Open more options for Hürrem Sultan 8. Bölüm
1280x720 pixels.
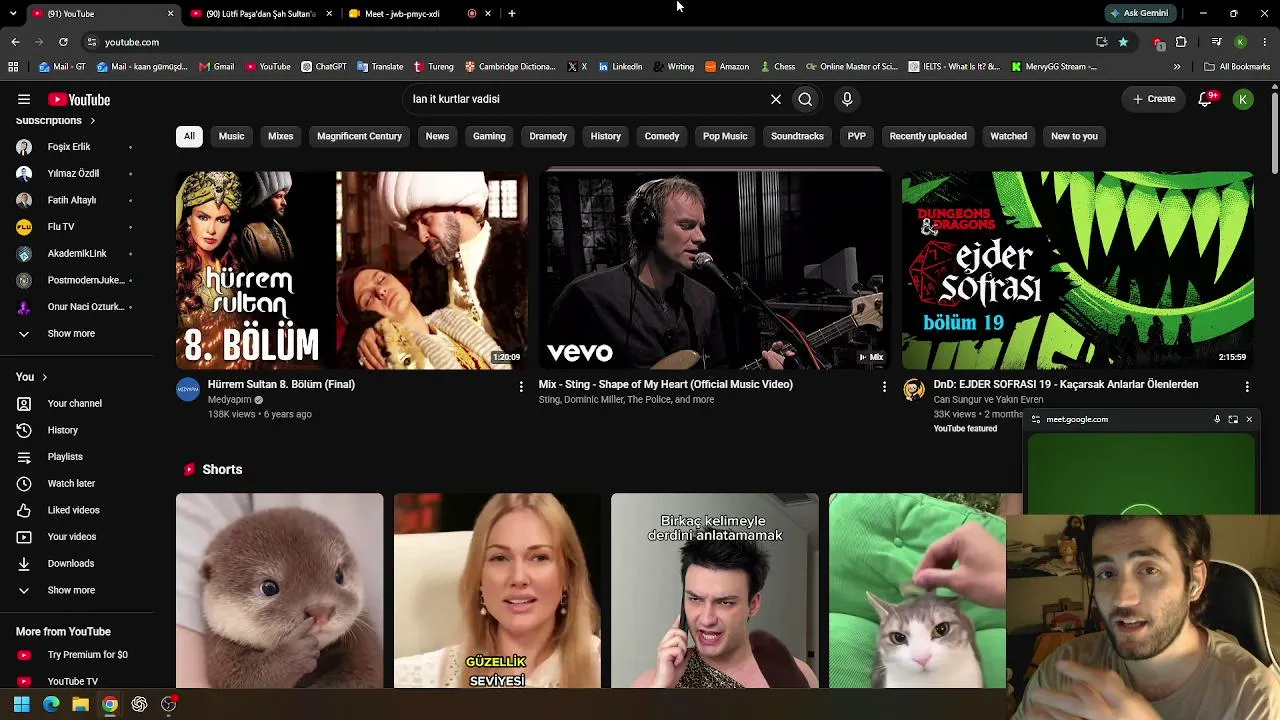tap(521, 386)
